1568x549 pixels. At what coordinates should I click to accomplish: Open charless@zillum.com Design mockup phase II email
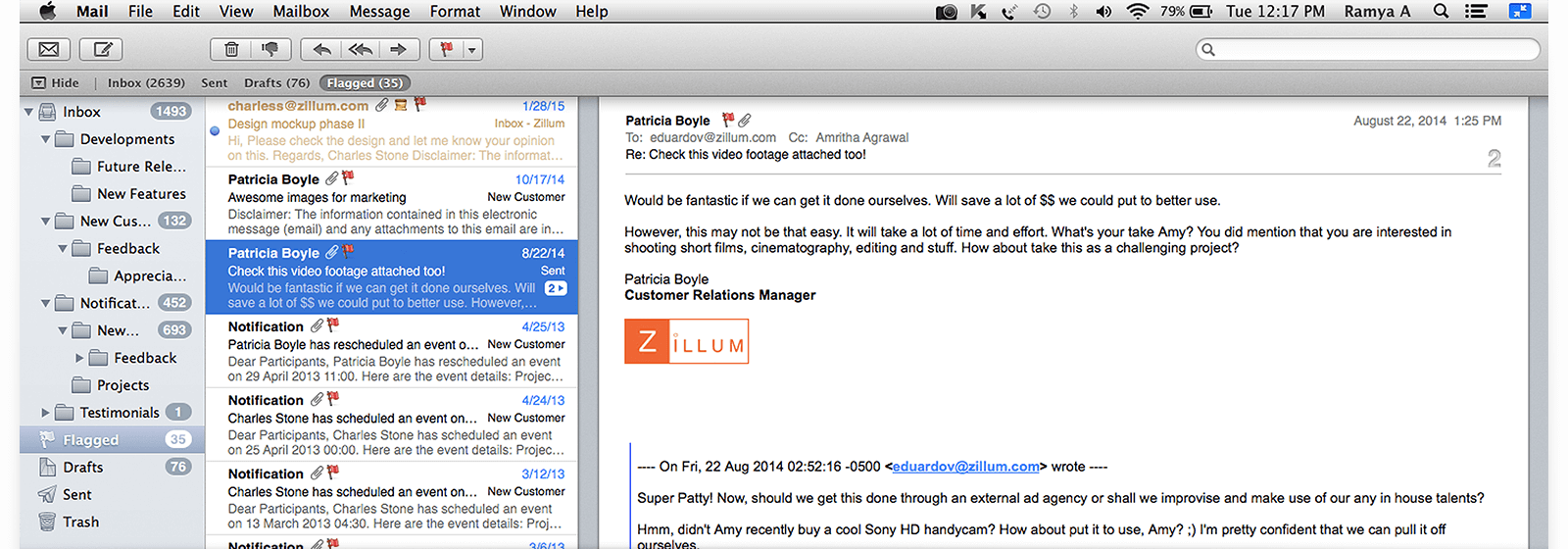(392, 131)
